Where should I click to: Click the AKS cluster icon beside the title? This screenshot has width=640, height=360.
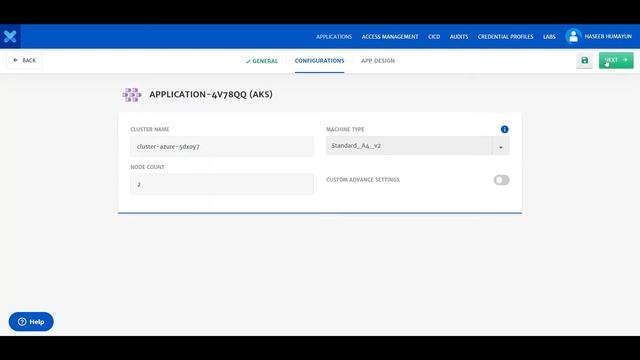(132, 95)
